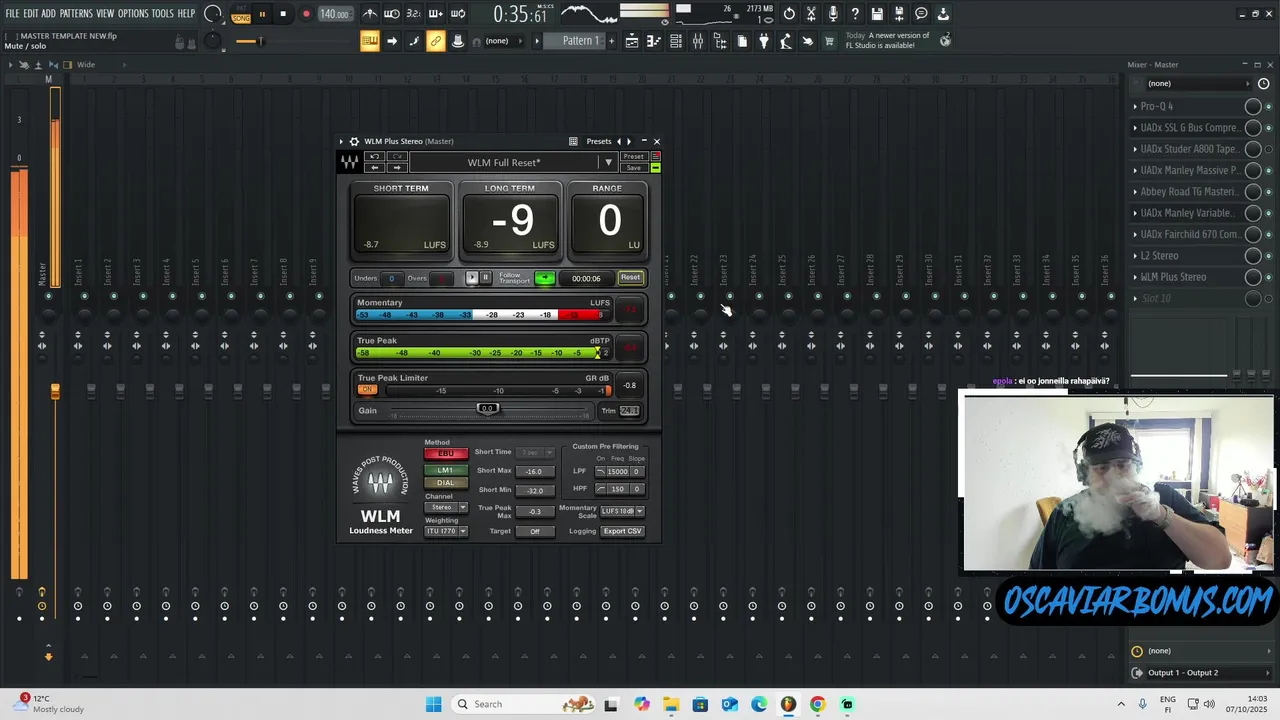Click the undo history icon in top toolbar
This screenshot has width=1280, height=720.
click(x=789, y=14)
